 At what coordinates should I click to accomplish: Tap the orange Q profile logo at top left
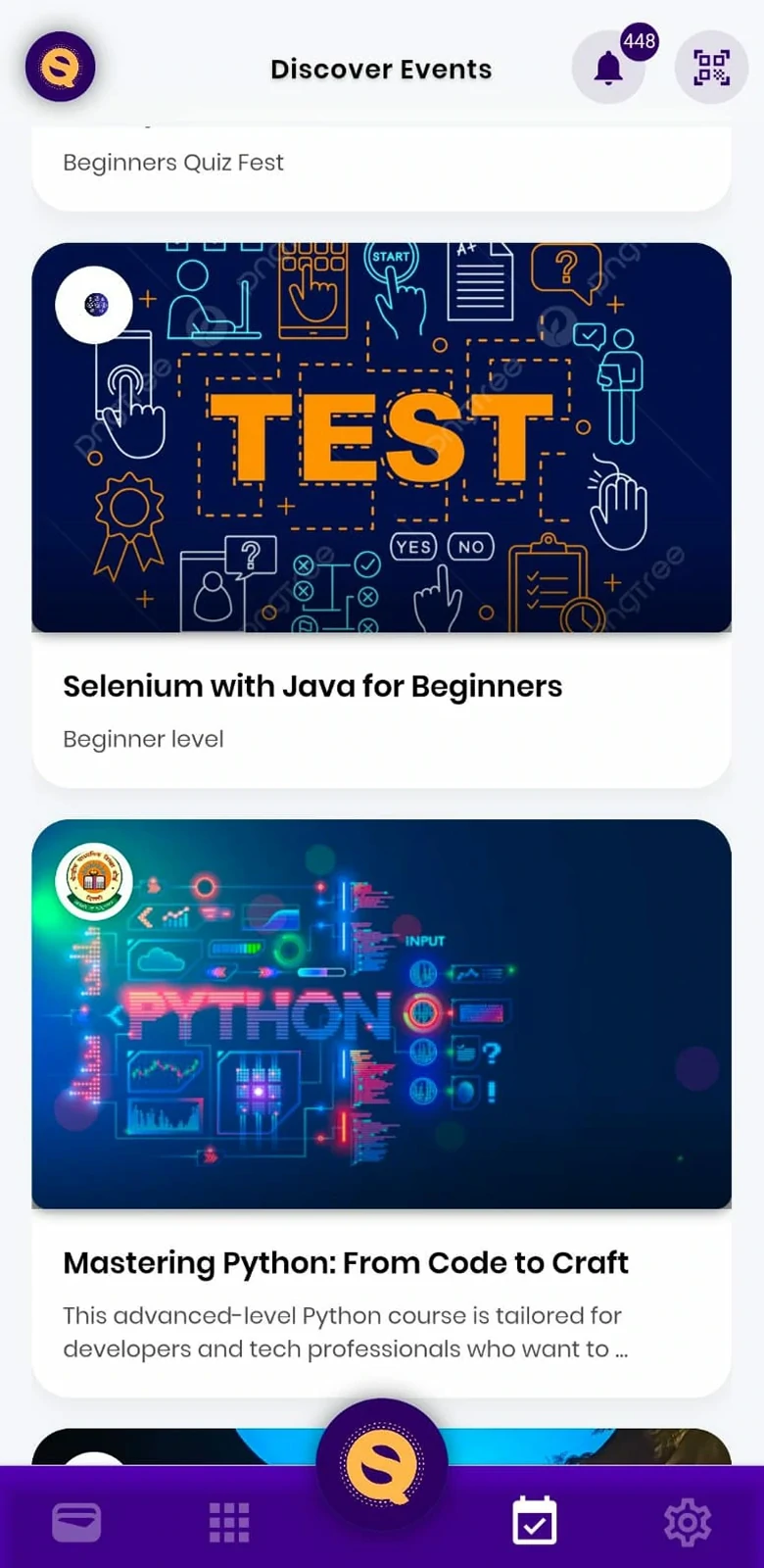(x=60, y=67)
